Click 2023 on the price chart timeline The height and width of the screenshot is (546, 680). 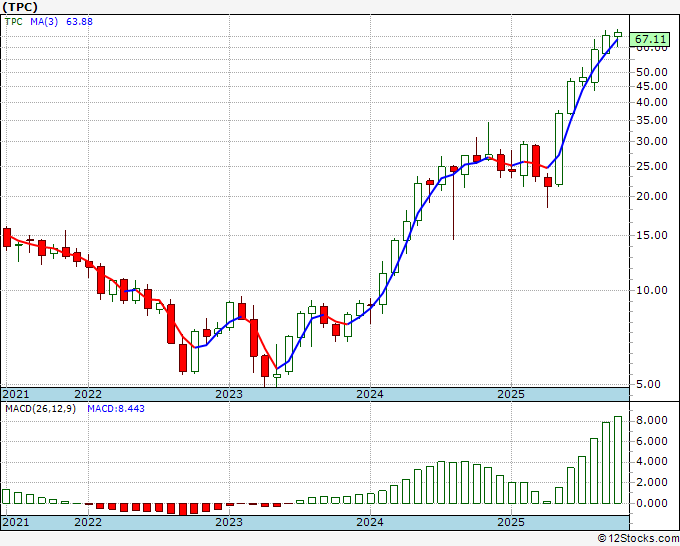(x=229, y=394)
